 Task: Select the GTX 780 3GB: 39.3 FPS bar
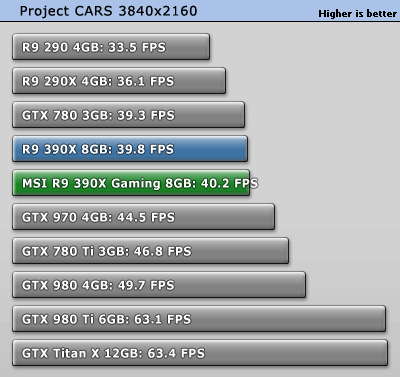128,115
